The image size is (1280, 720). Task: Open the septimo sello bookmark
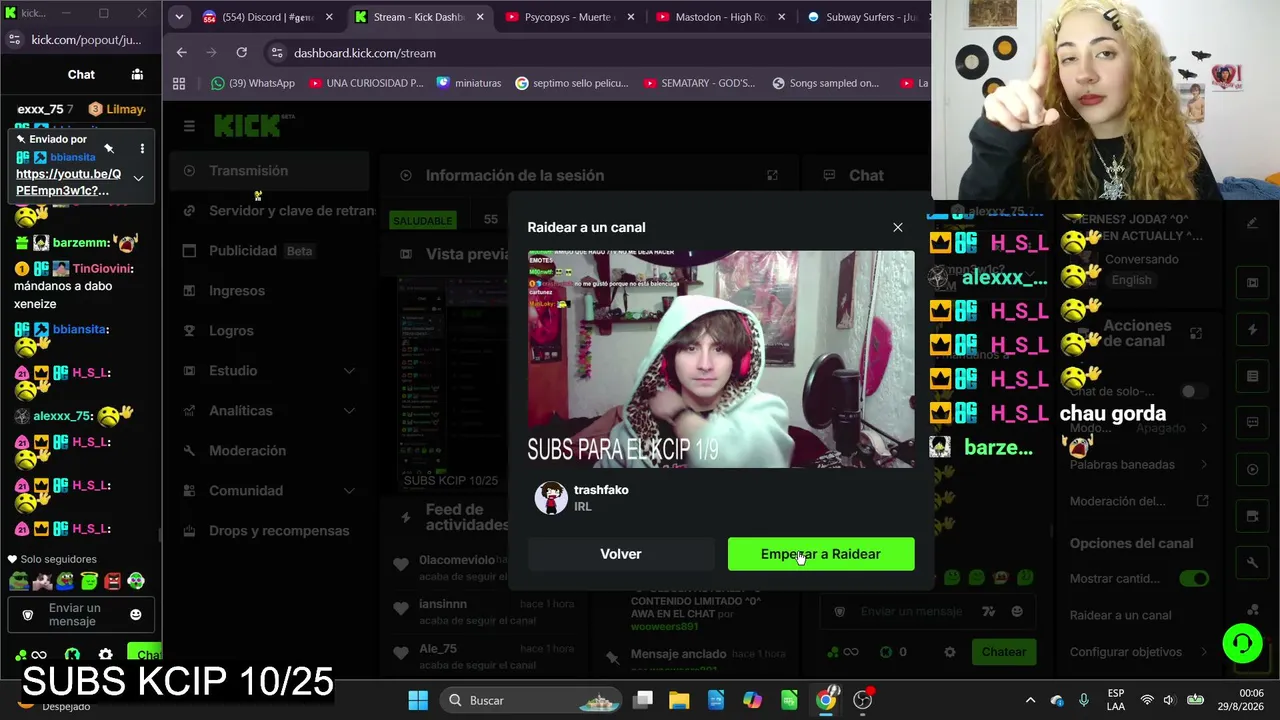[572, 83]
